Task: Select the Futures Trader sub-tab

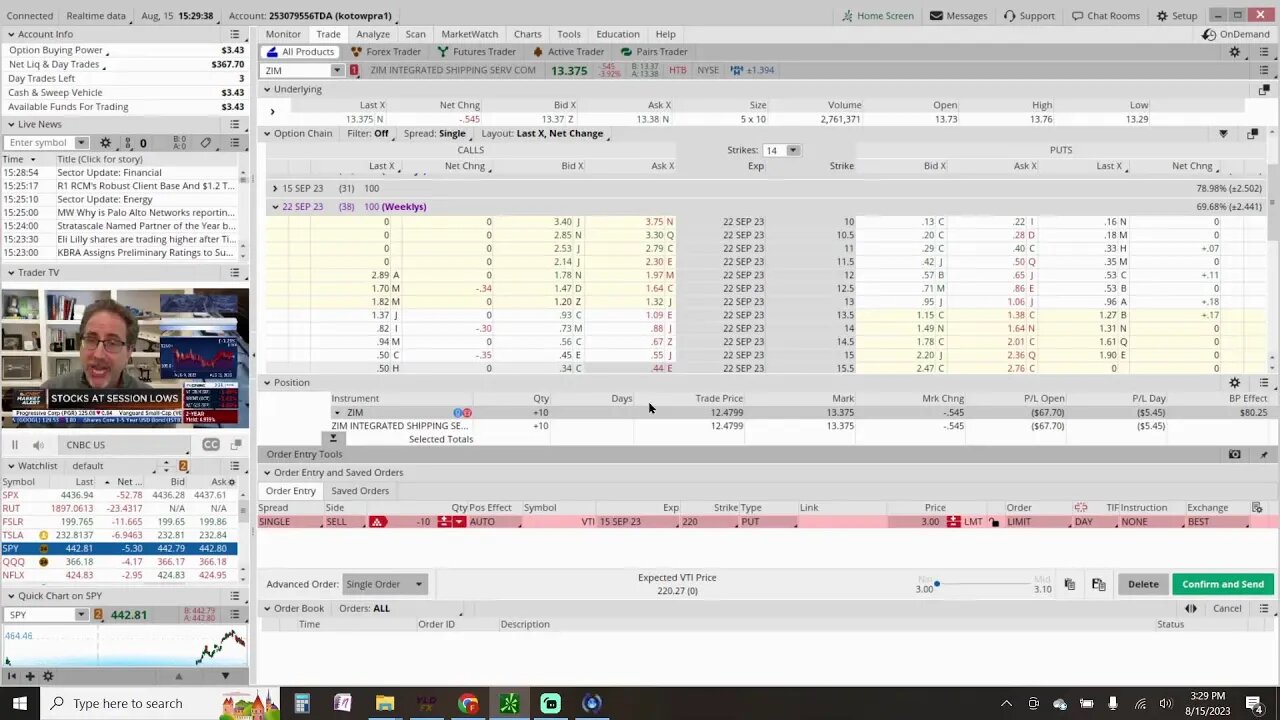Action: pos(477,52)
